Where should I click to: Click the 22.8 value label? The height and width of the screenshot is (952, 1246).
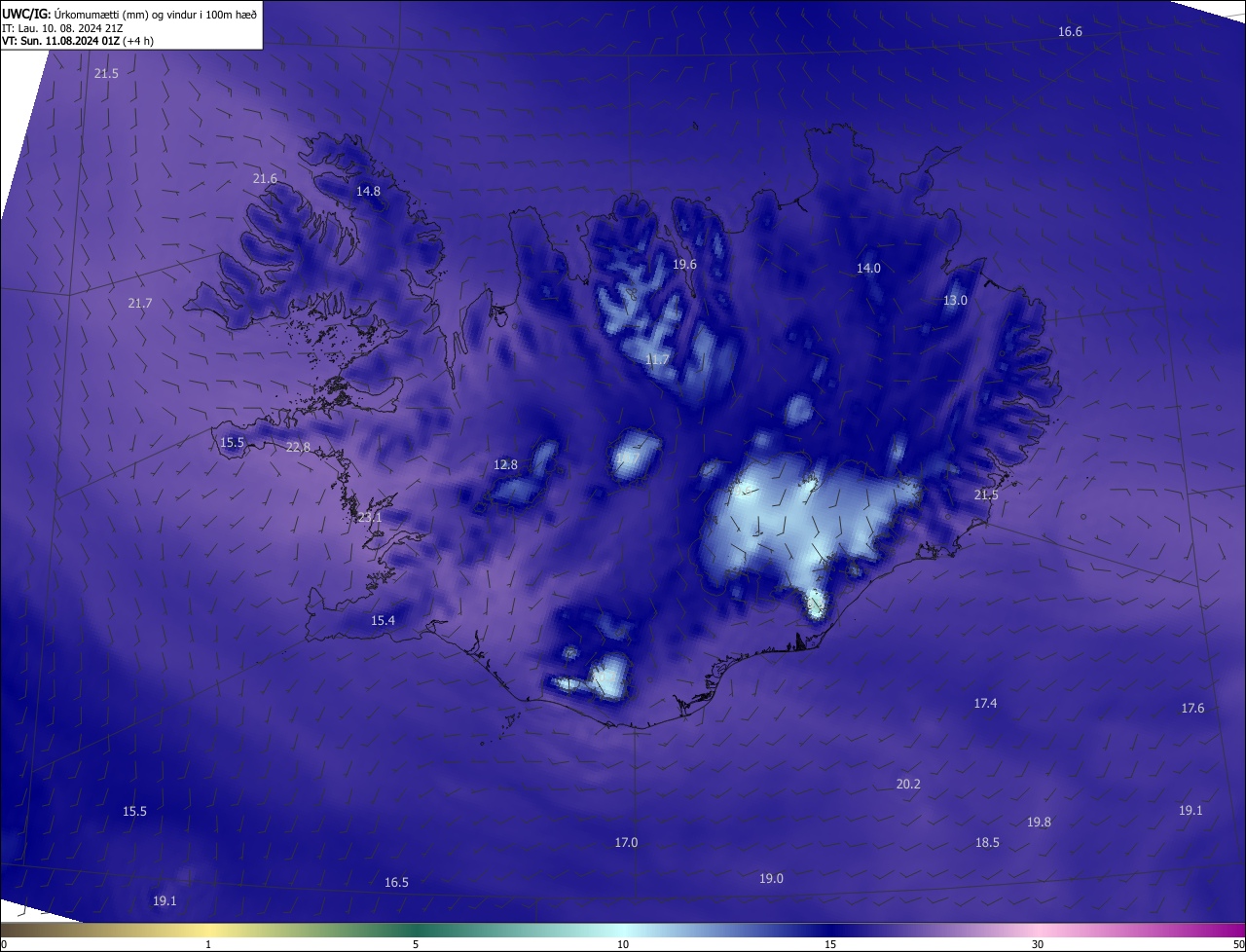(x=298, y=448)
